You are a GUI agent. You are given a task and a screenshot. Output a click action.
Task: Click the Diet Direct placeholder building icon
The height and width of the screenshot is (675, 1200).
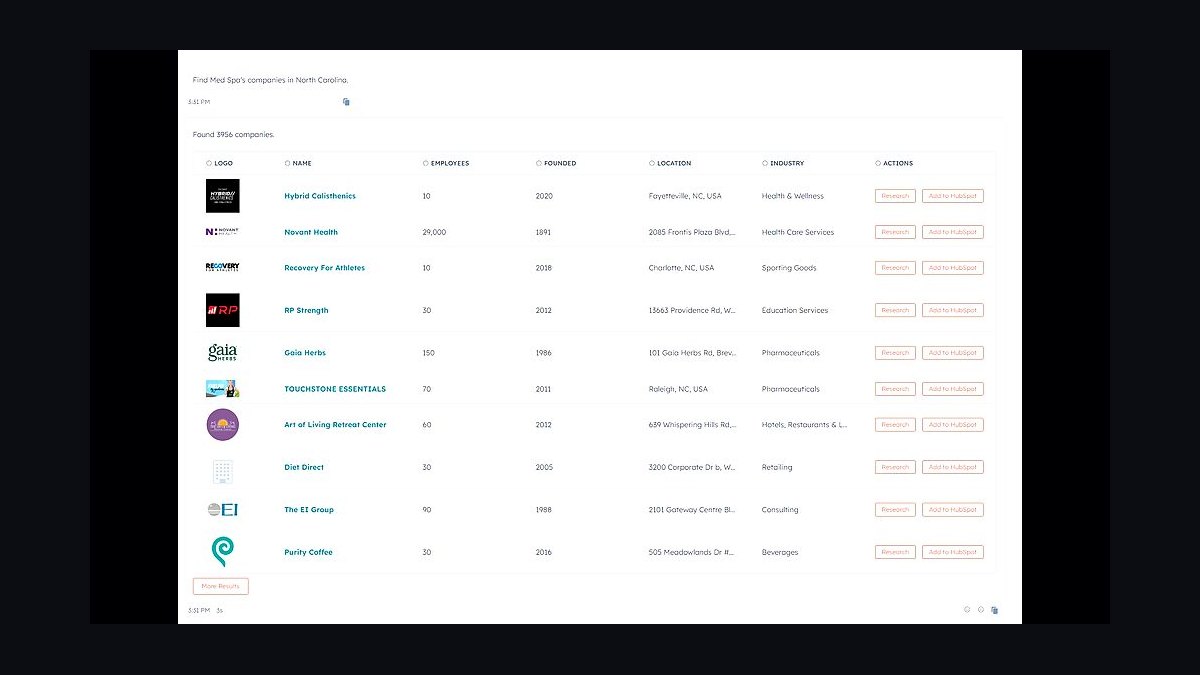(x=223, y=471)
